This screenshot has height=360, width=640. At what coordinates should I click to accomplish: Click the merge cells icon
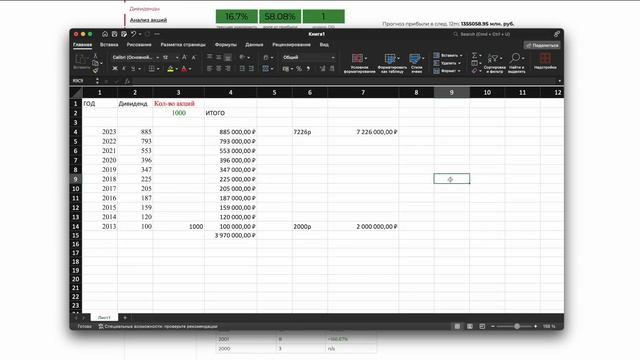point(266,69)
